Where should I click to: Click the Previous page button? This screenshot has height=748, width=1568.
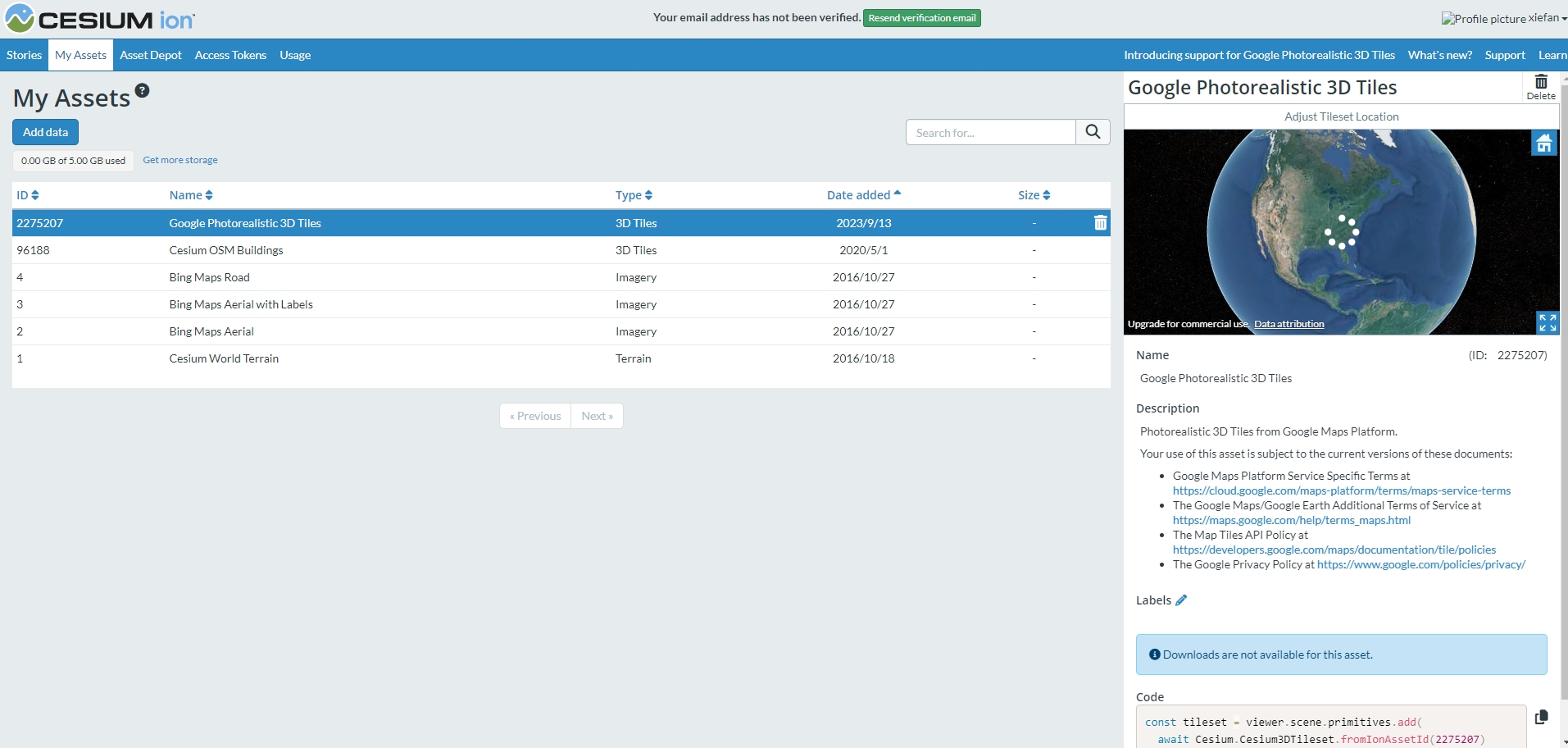pyautogui.click(x=535, y=416)
